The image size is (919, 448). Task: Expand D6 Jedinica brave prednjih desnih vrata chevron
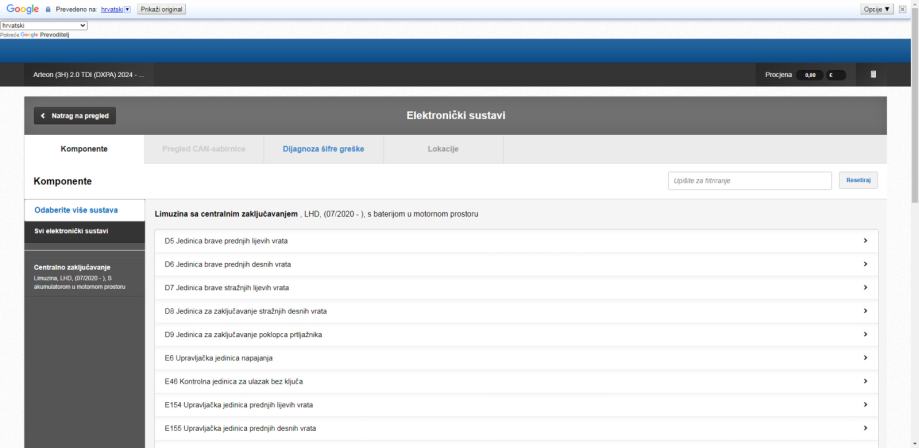865,264
